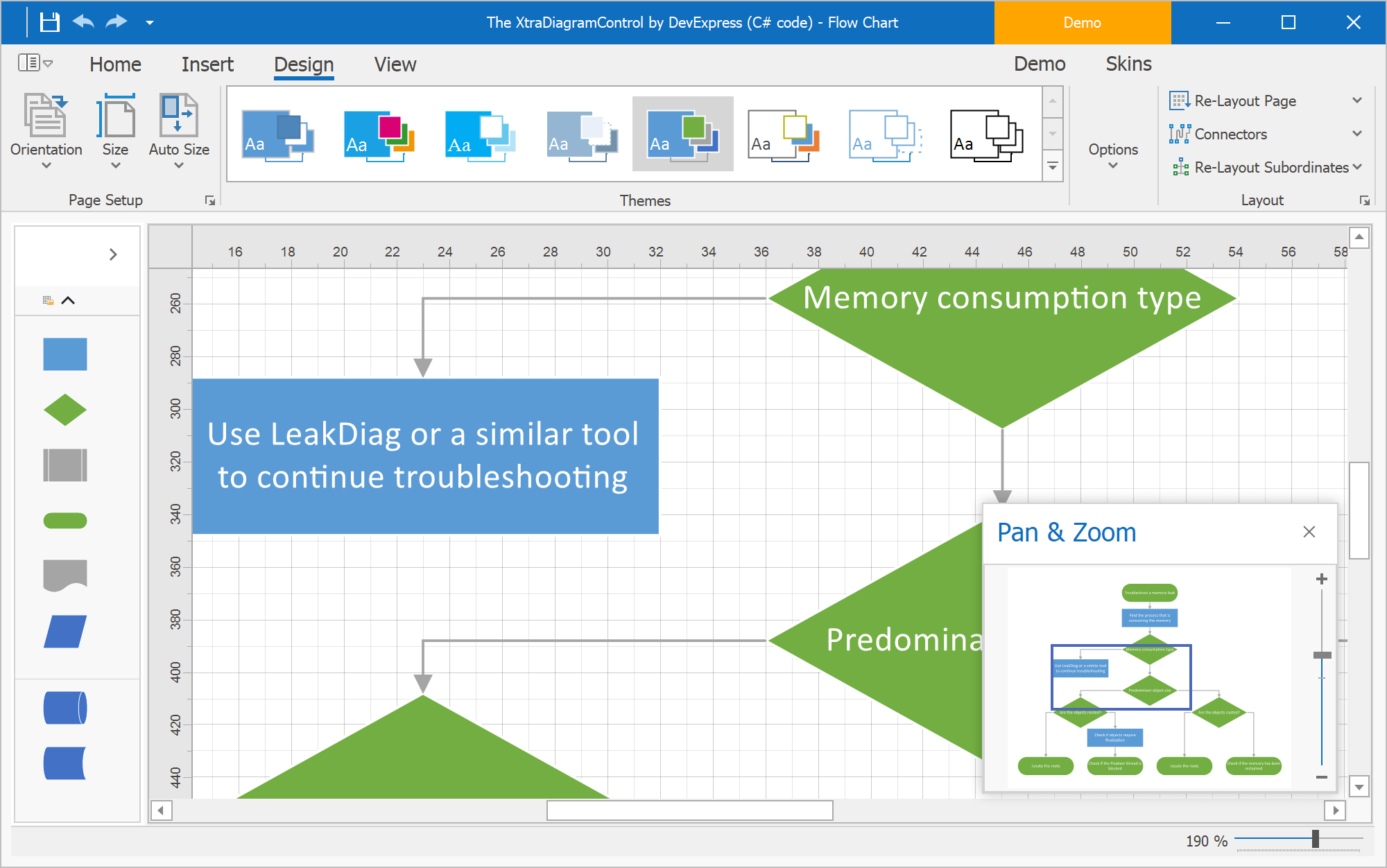Select the blue cylinder direct data shape
This screenshot has height=868, width=1387.
click(65, 708)
